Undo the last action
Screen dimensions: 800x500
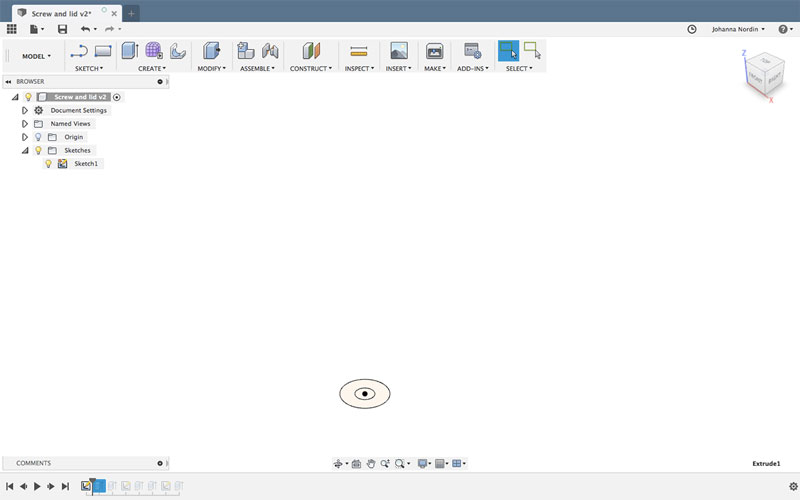[x=85, y=29]
